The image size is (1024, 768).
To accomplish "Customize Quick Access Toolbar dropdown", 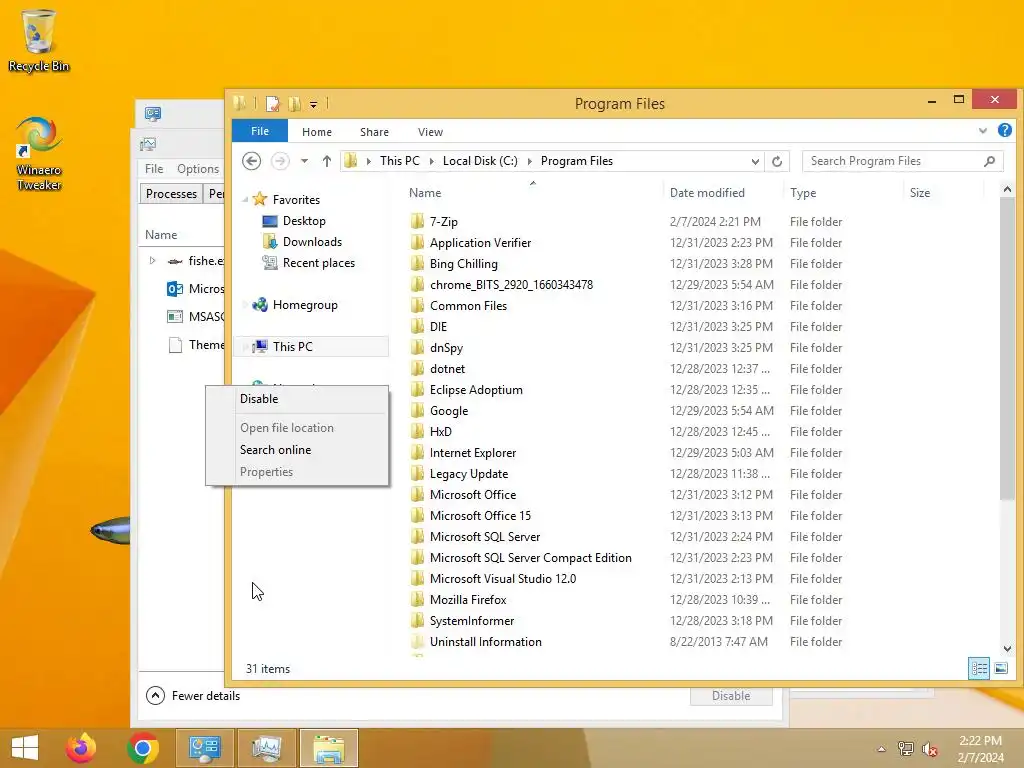I will [313, 104].
